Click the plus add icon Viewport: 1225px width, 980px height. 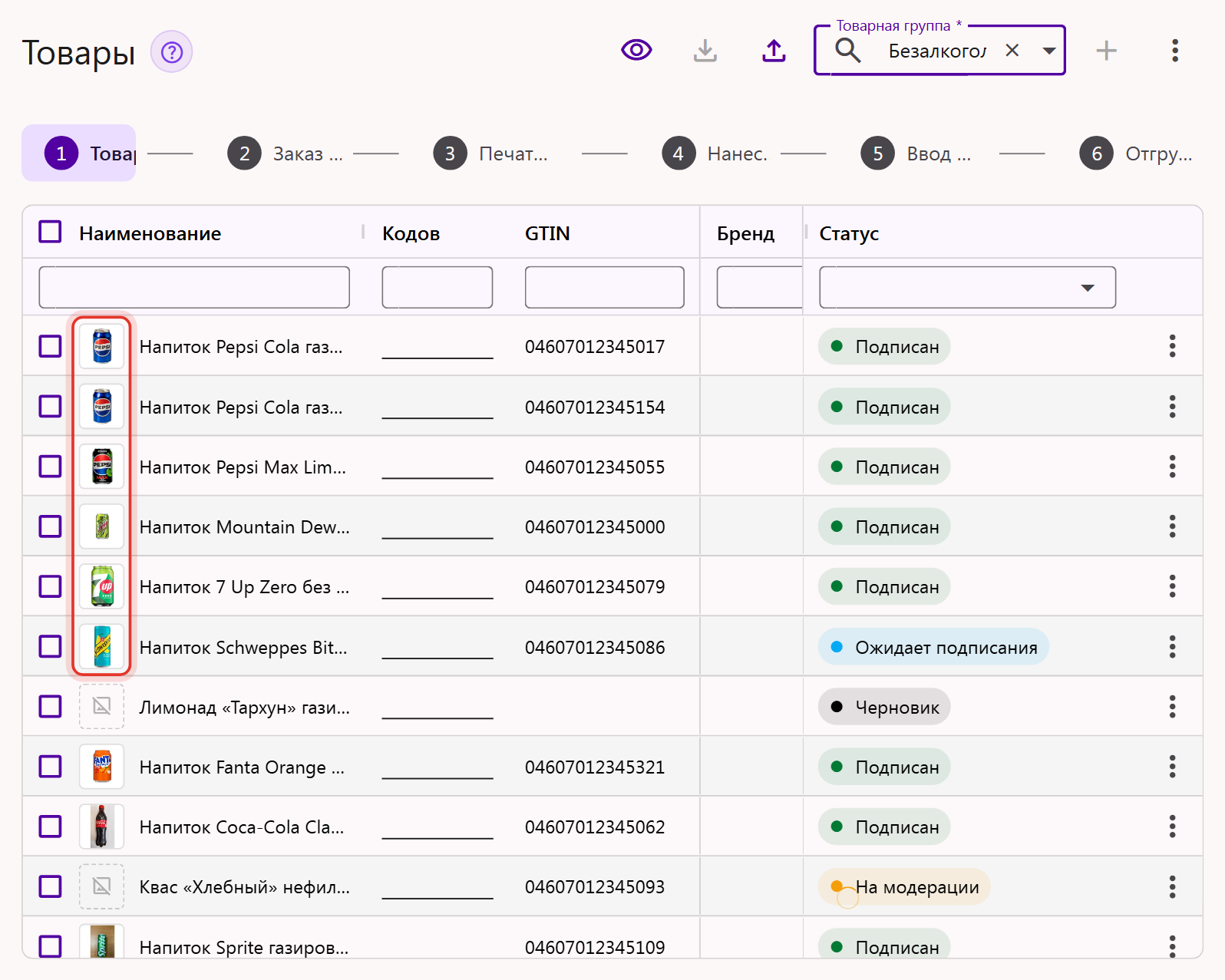coord(1106,51)
